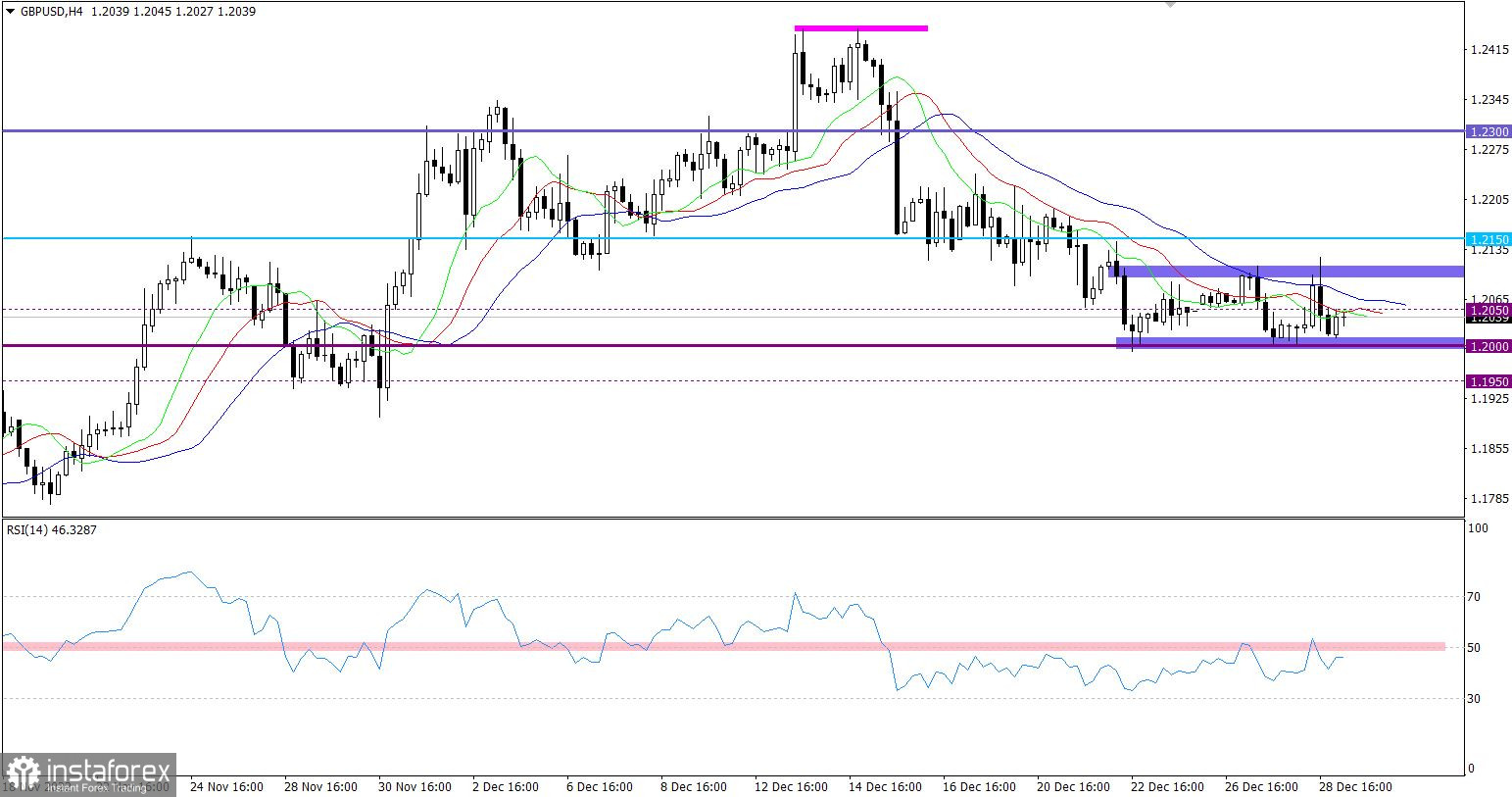Click the 2 Dec 16:00 date label

coord(506,786)
